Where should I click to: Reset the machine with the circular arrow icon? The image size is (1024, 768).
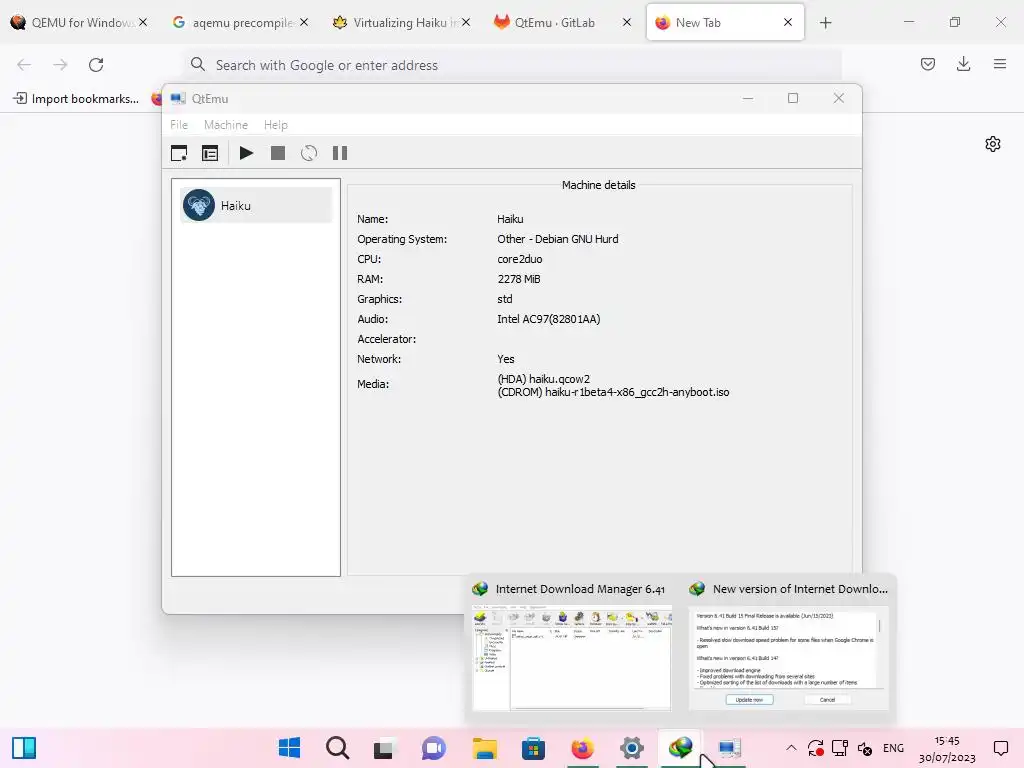309,153
